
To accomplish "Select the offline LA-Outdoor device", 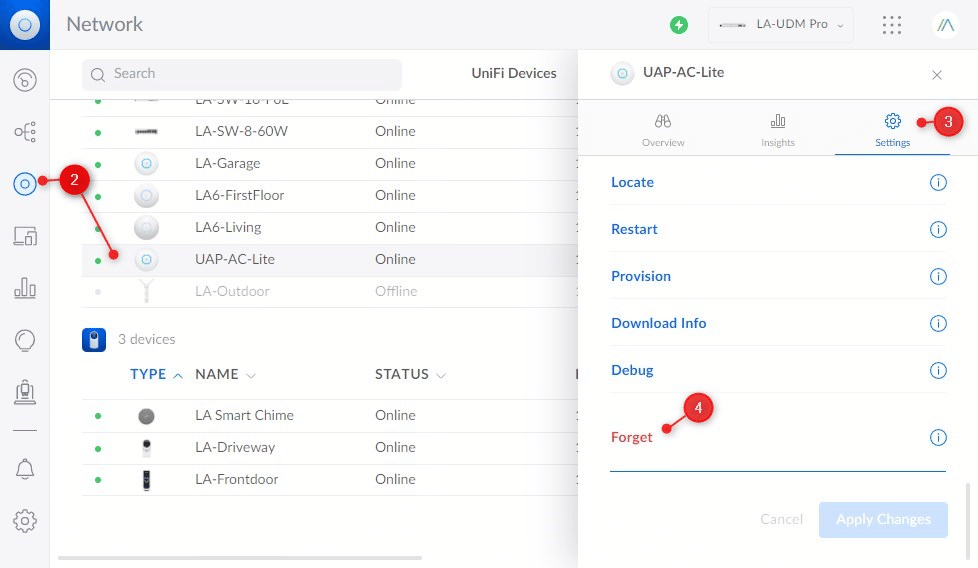I will click(x=232, y=292).
